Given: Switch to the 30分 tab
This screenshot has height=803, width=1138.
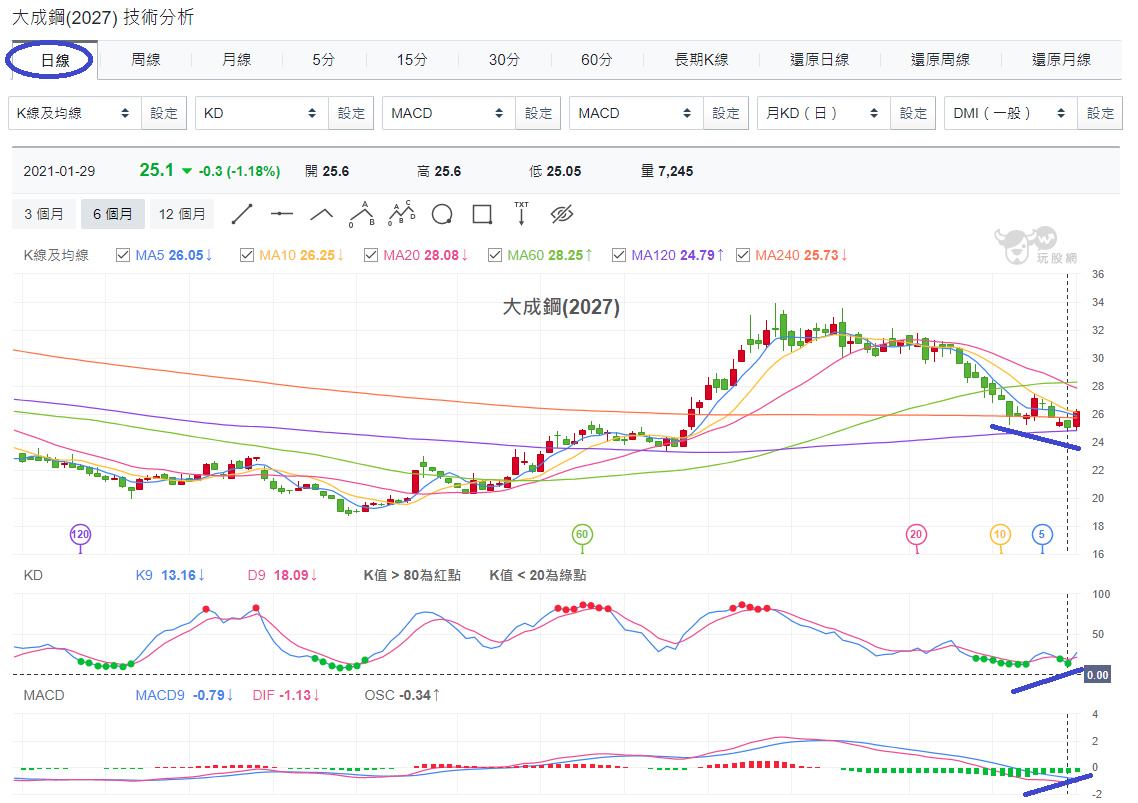Looking at the screenshot, I should tap(504, 60).
